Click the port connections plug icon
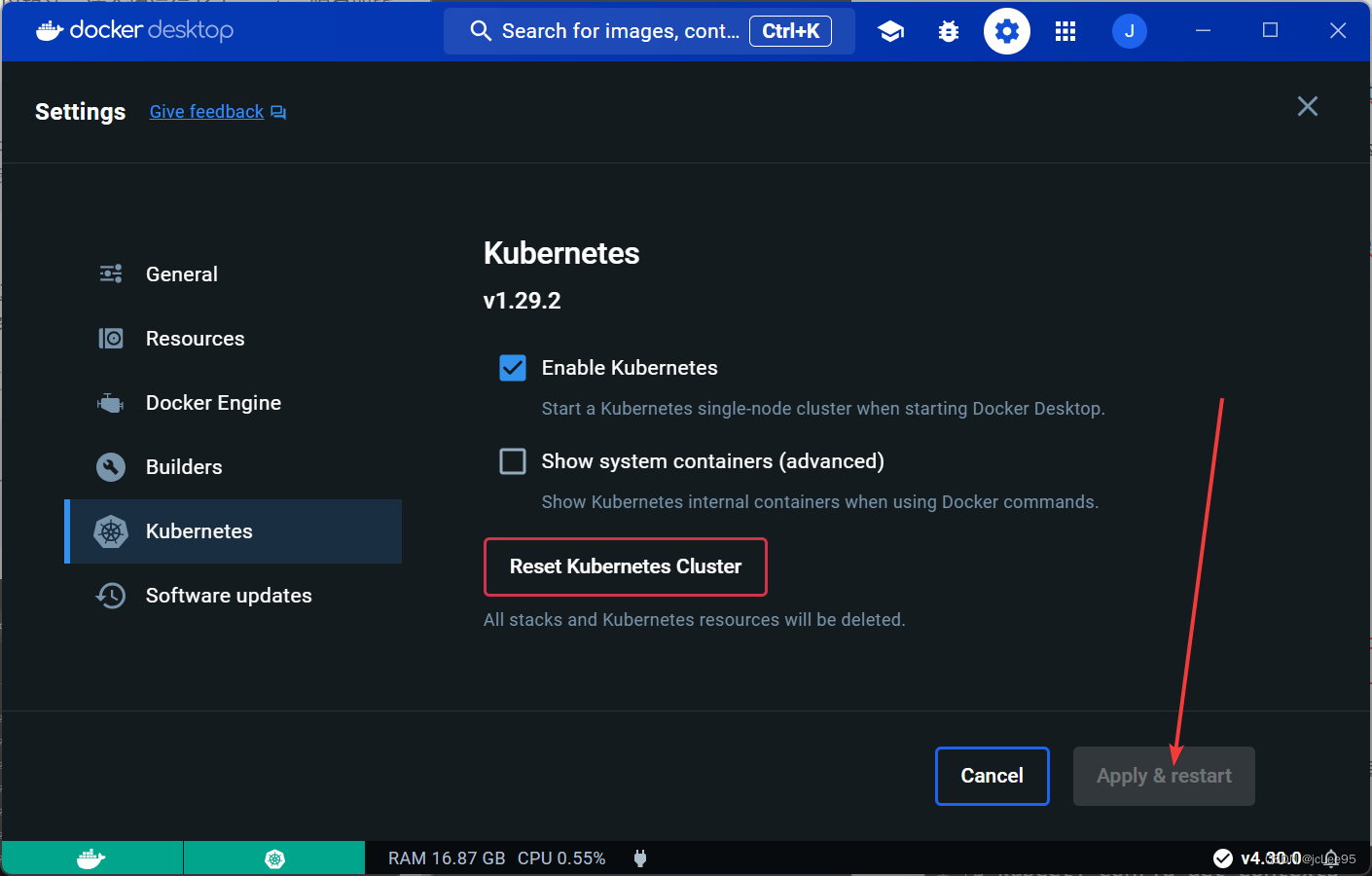 tap(639, 858)
